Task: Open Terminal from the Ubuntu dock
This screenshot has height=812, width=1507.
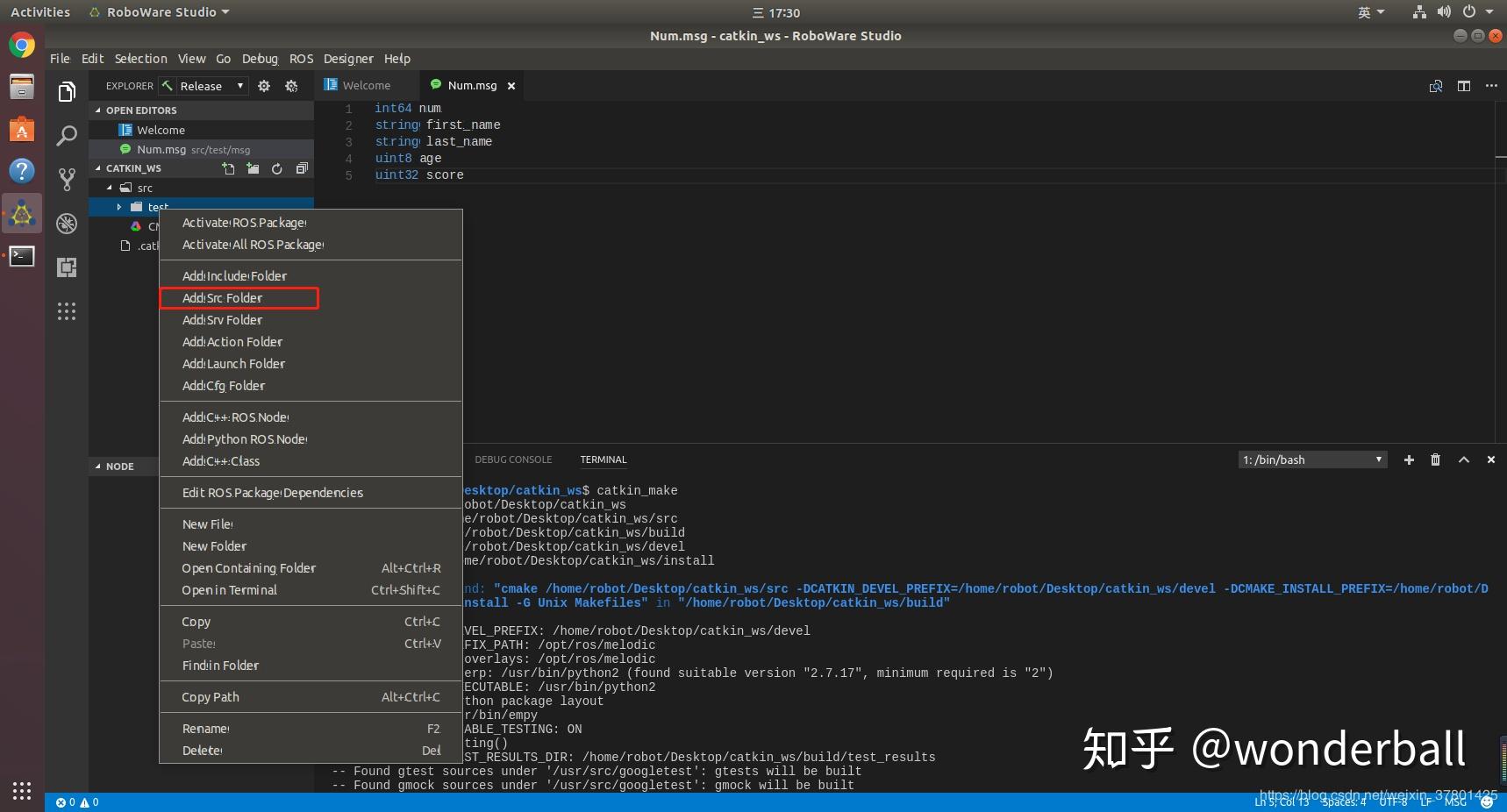Action: pyautogui.click(x=22, y=256)
